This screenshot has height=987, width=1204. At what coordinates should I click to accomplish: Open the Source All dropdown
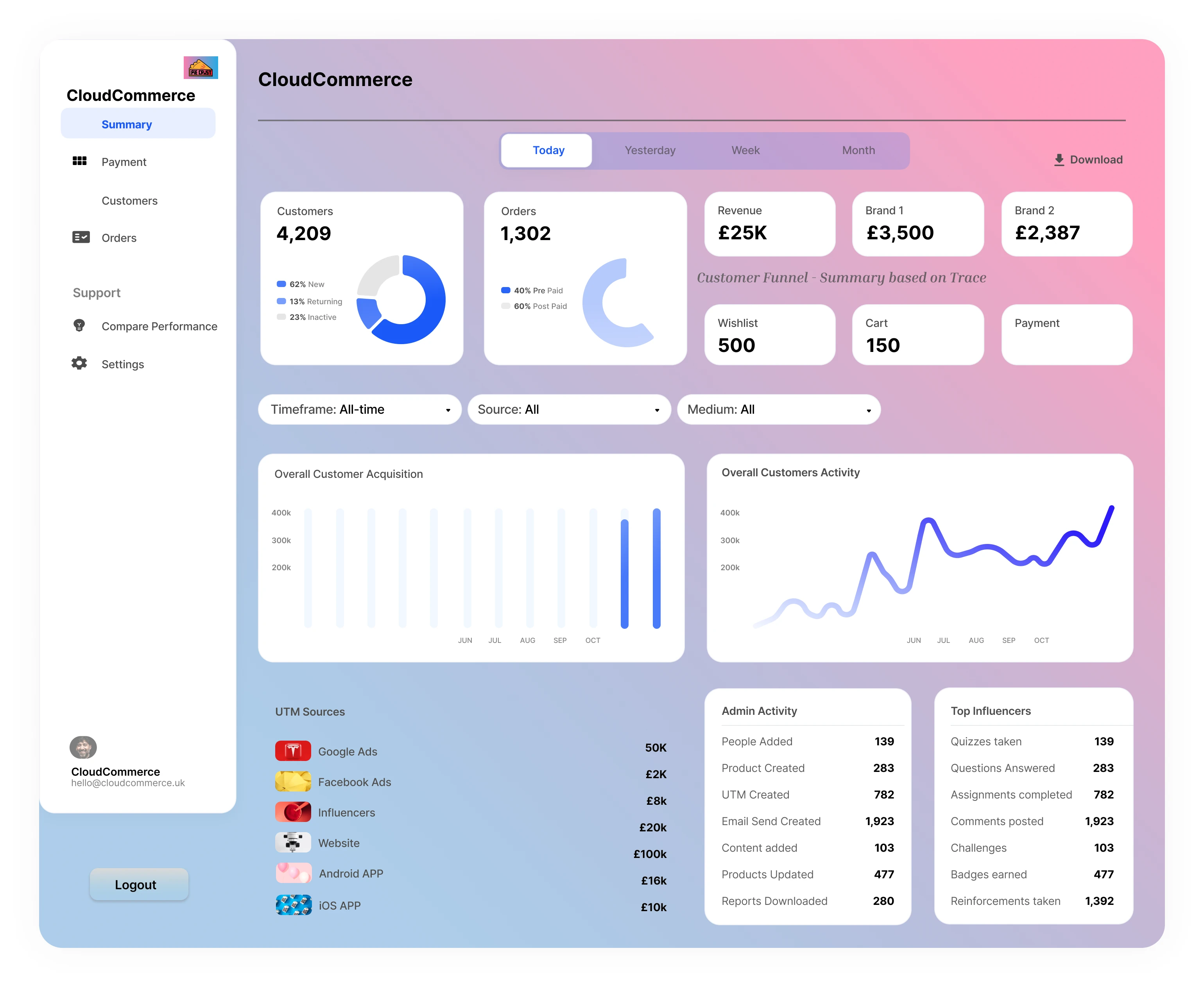click(569, 409)
